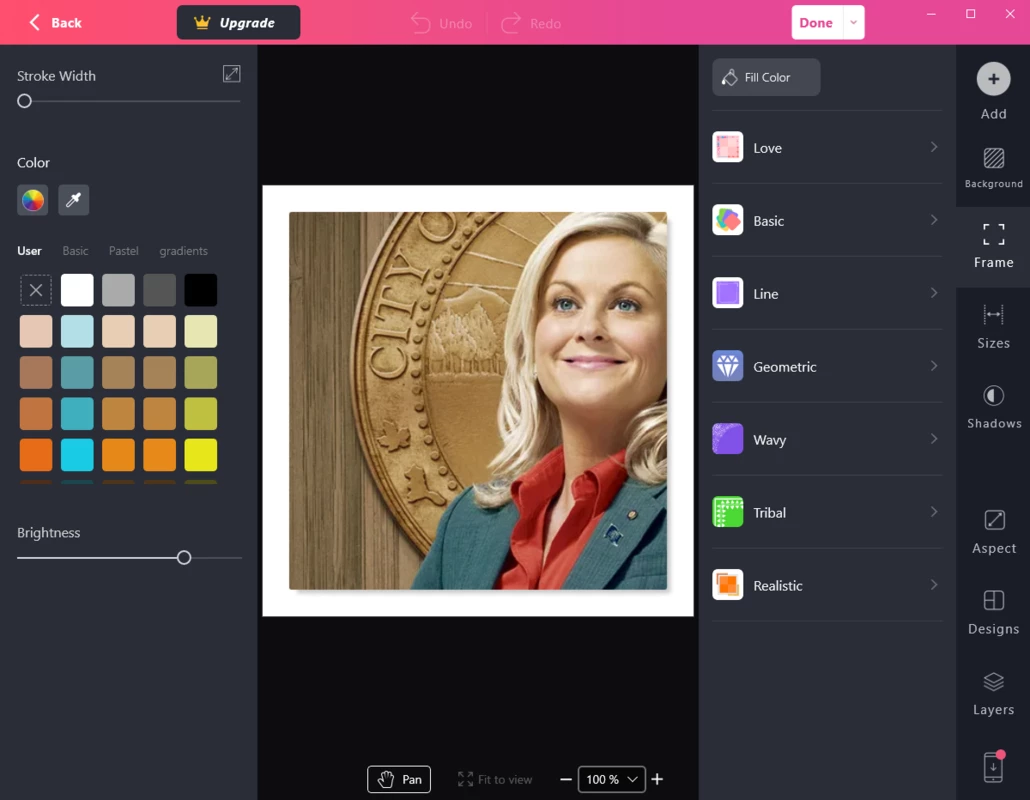Click the Love category label

pyautogui.click(x=767, y=148)
